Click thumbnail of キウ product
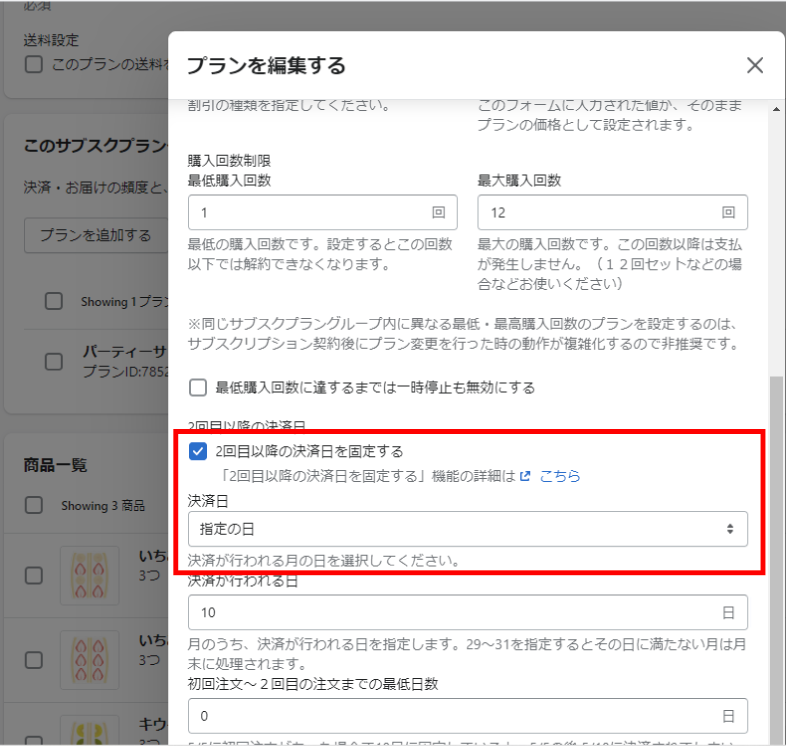This screenshot has height=746, width=786. click(x=90, y=730)
